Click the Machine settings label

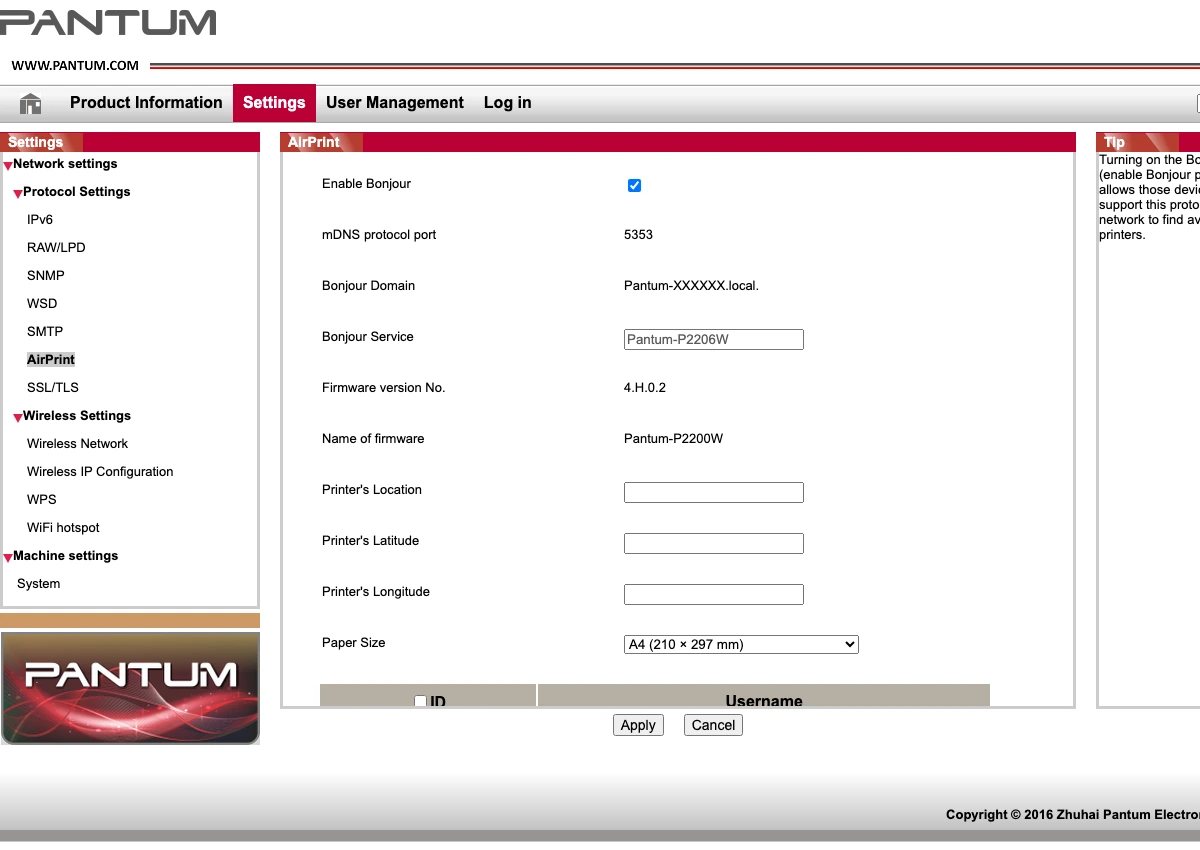(x=66, y=555)
